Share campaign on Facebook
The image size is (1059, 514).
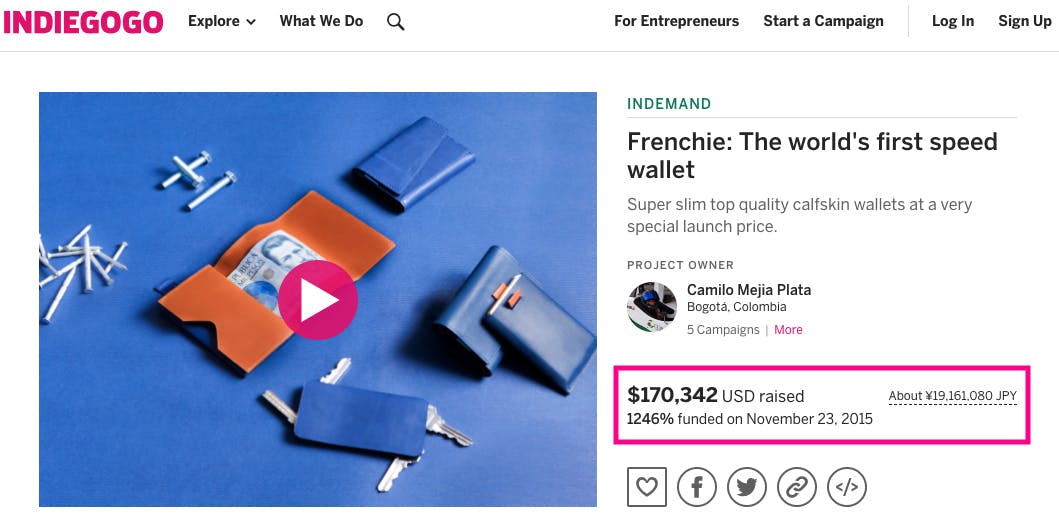tap(697, 487)
